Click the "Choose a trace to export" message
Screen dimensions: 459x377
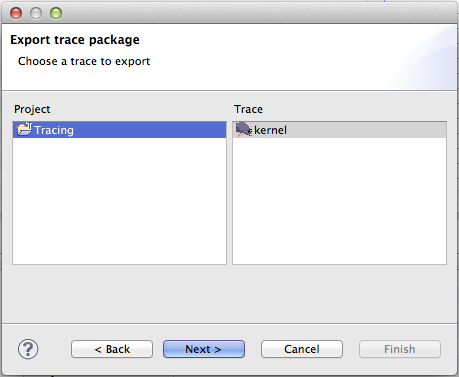click(x=84, y=61)
